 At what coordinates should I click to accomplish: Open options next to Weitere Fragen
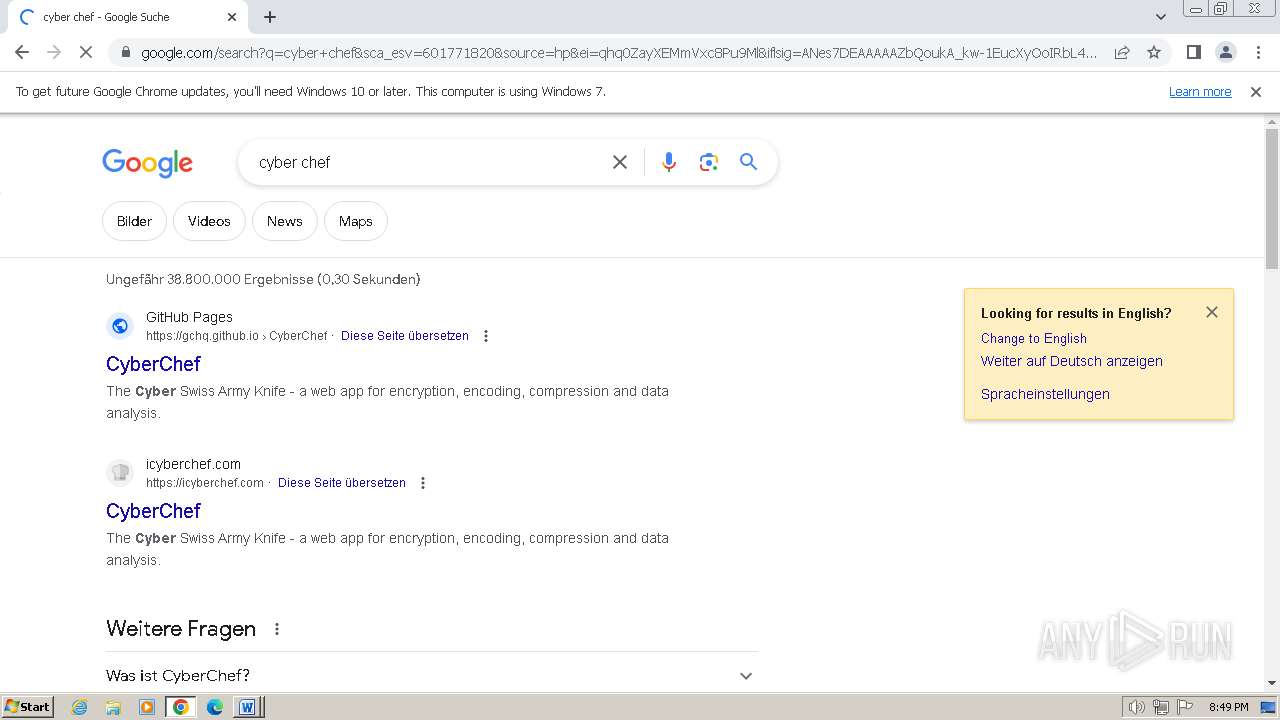277,629
